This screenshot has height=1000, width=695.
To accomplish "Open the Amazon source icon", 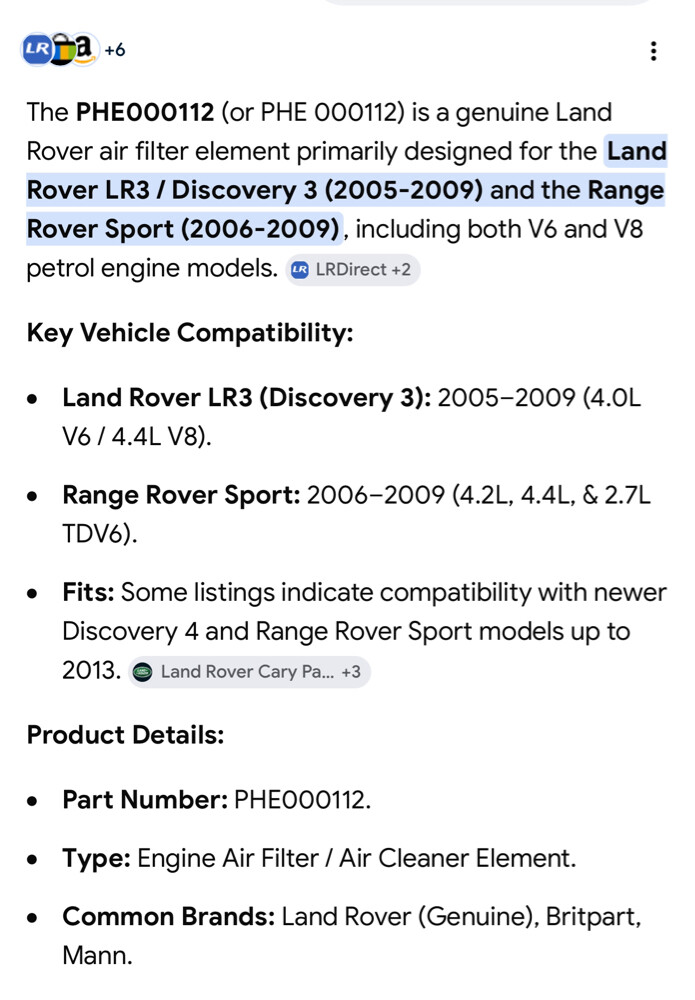I will tap(85, 50).
